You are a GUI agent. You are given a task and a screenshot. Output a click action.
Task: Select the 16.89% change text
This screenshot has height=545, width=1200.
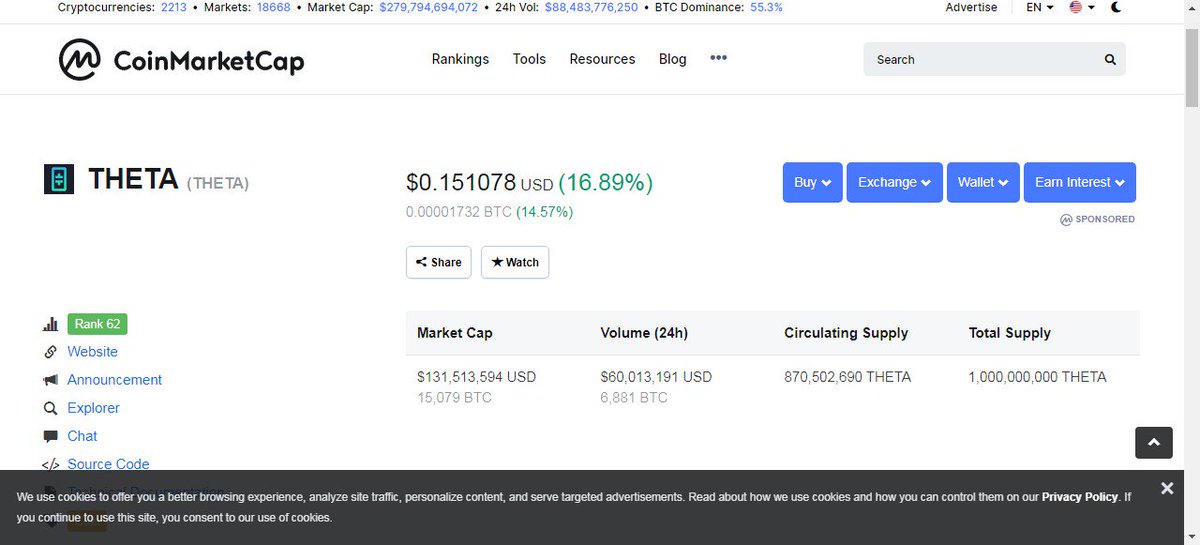606,183
